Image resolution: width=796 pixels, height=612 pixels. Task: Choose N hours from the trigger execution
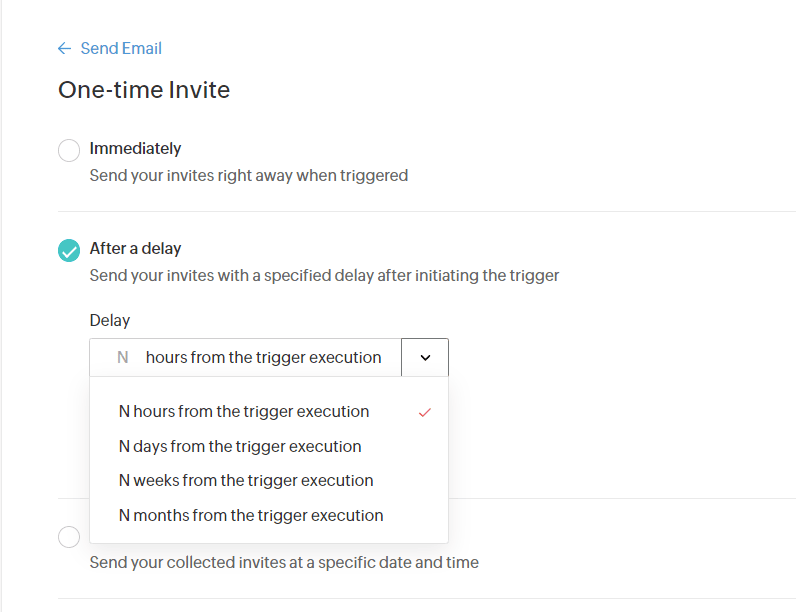pyautogui.click(x=244, y=411)
